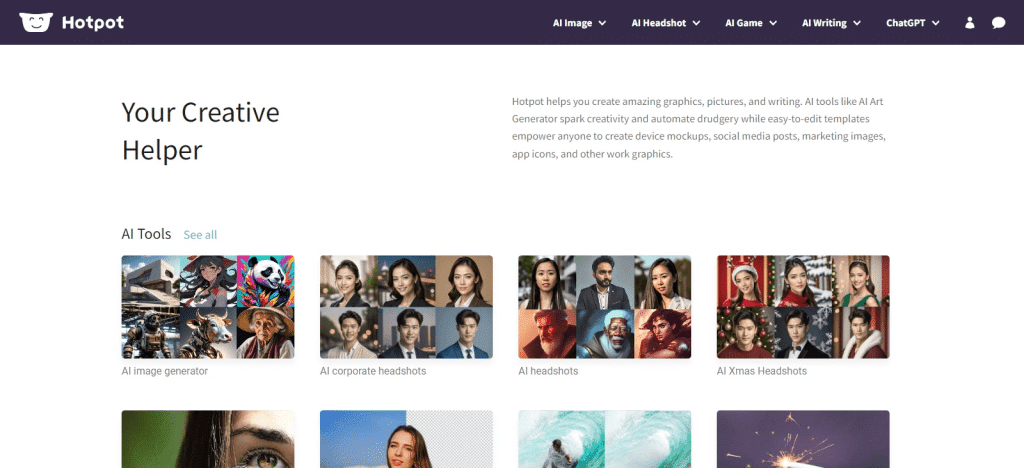Click the Hotpot brand name text
This screenshot has width=1024, height=468.
[92, 22]
